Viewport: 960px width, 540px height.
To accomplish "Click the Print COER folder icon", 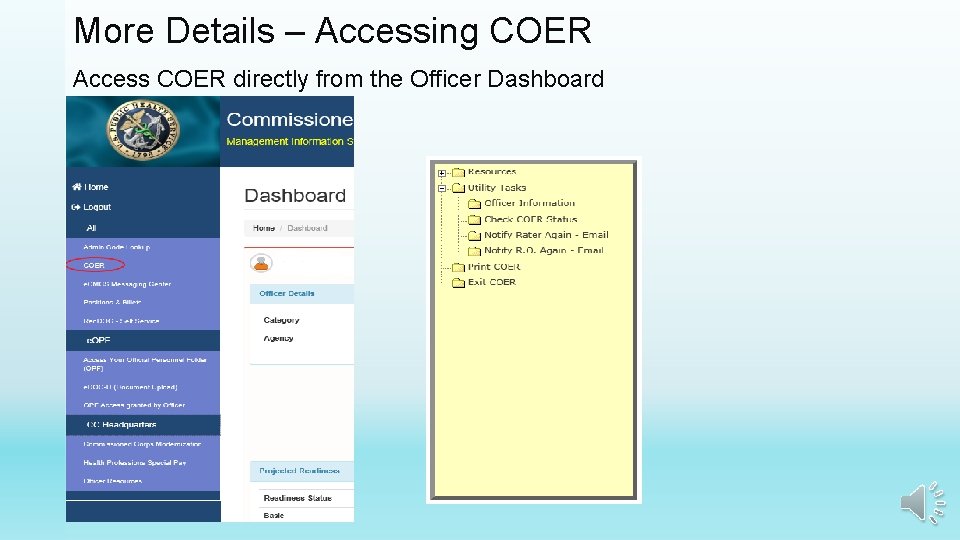I will click(x=459, y=267).
